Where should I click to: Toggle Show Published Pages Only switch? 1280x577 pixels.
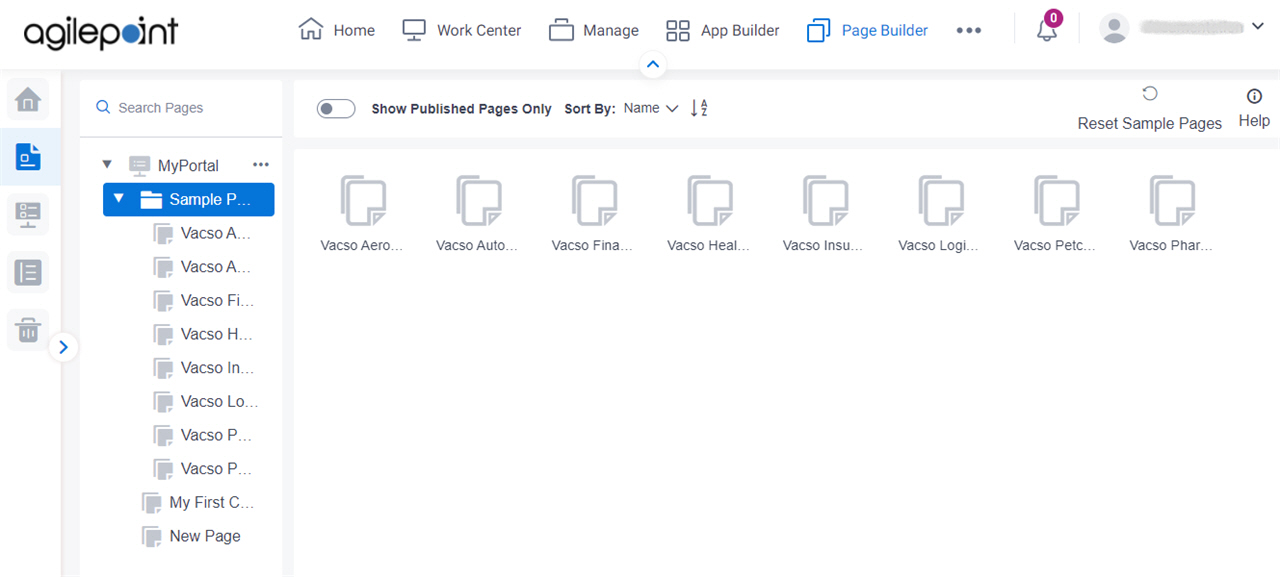point(336,108)
